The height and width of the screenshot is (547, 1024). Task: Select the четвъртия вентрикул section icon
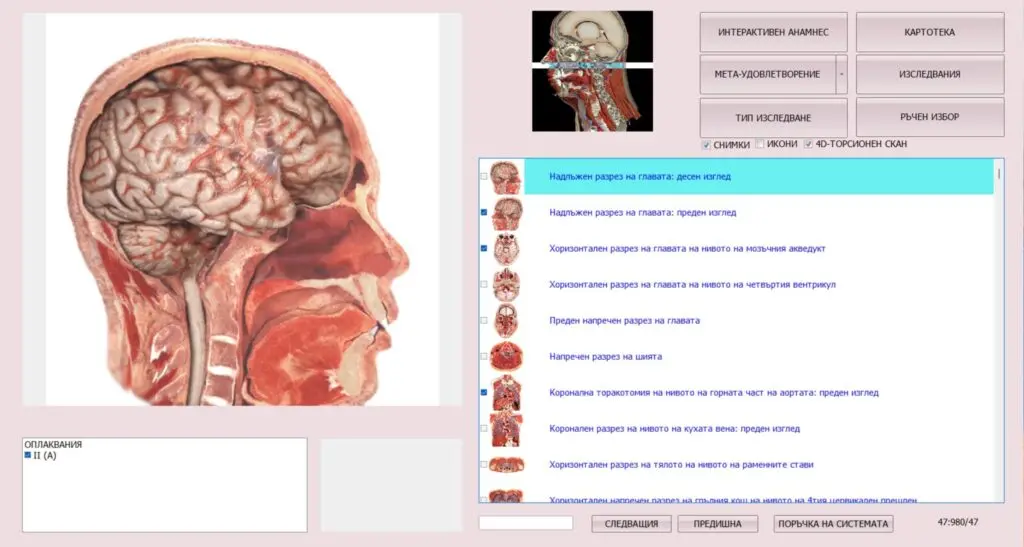pyautogui.click(x=506, y=285)
